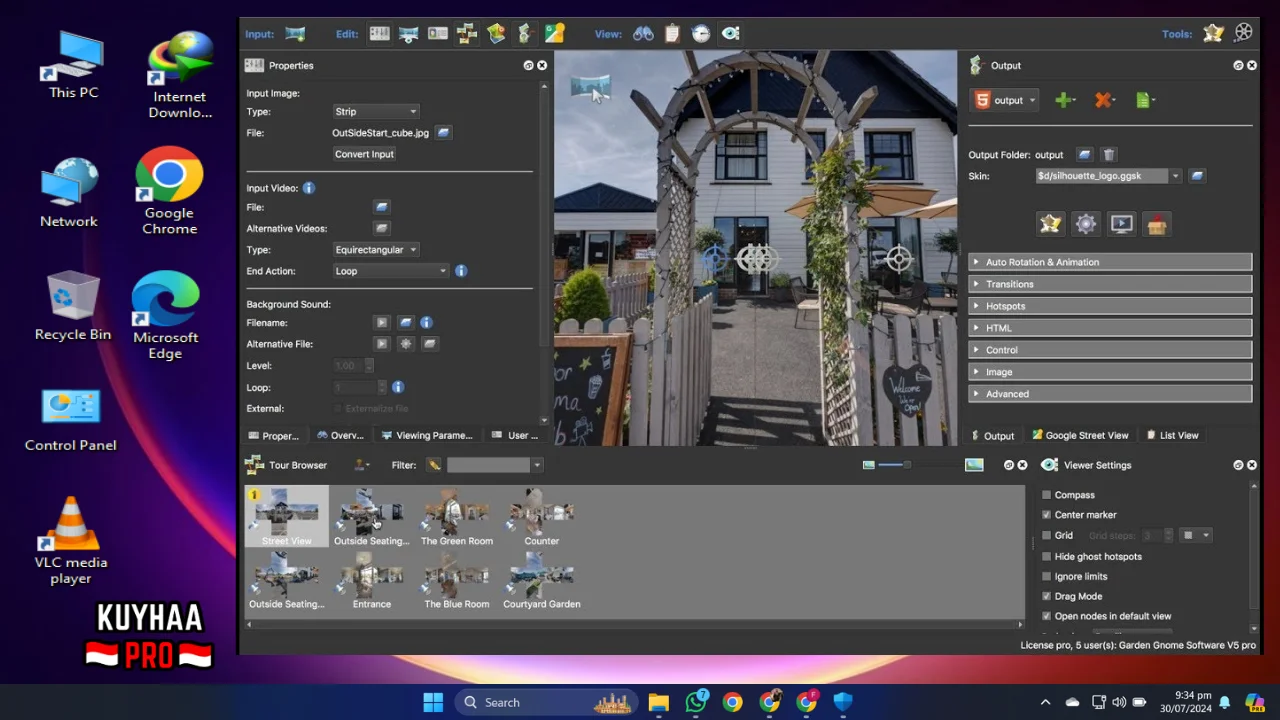Open End Action Loop dropdown
This screenshot has width=1280, height=720.
391,271
